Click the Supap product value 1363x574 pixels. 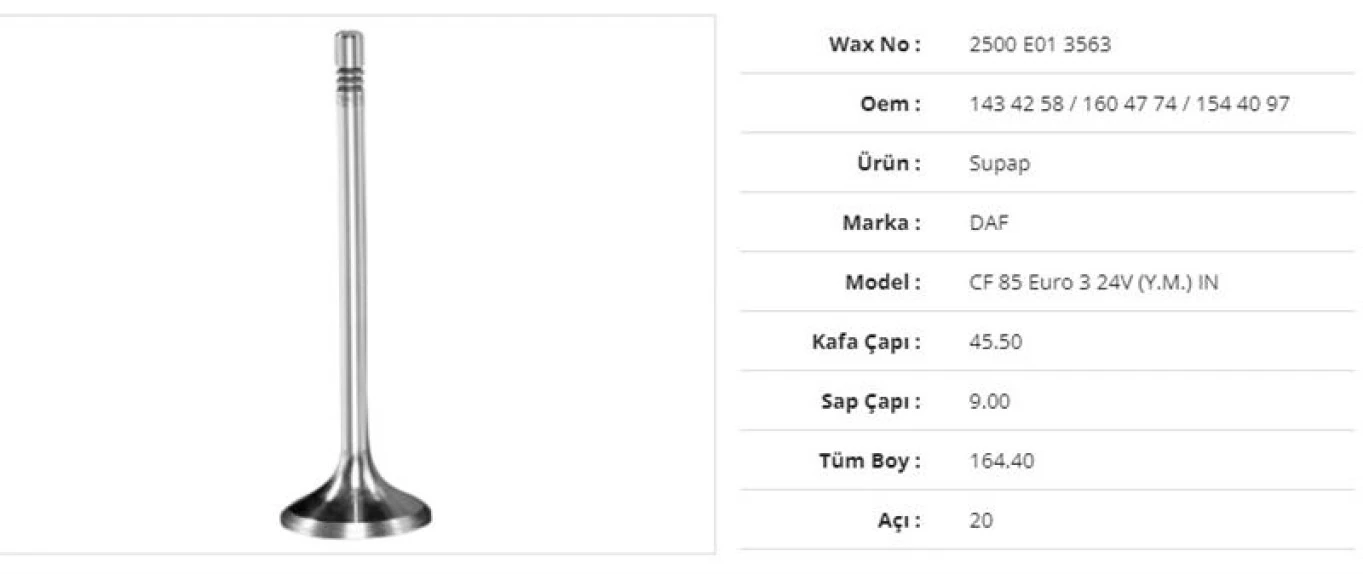tap(999, 163)
